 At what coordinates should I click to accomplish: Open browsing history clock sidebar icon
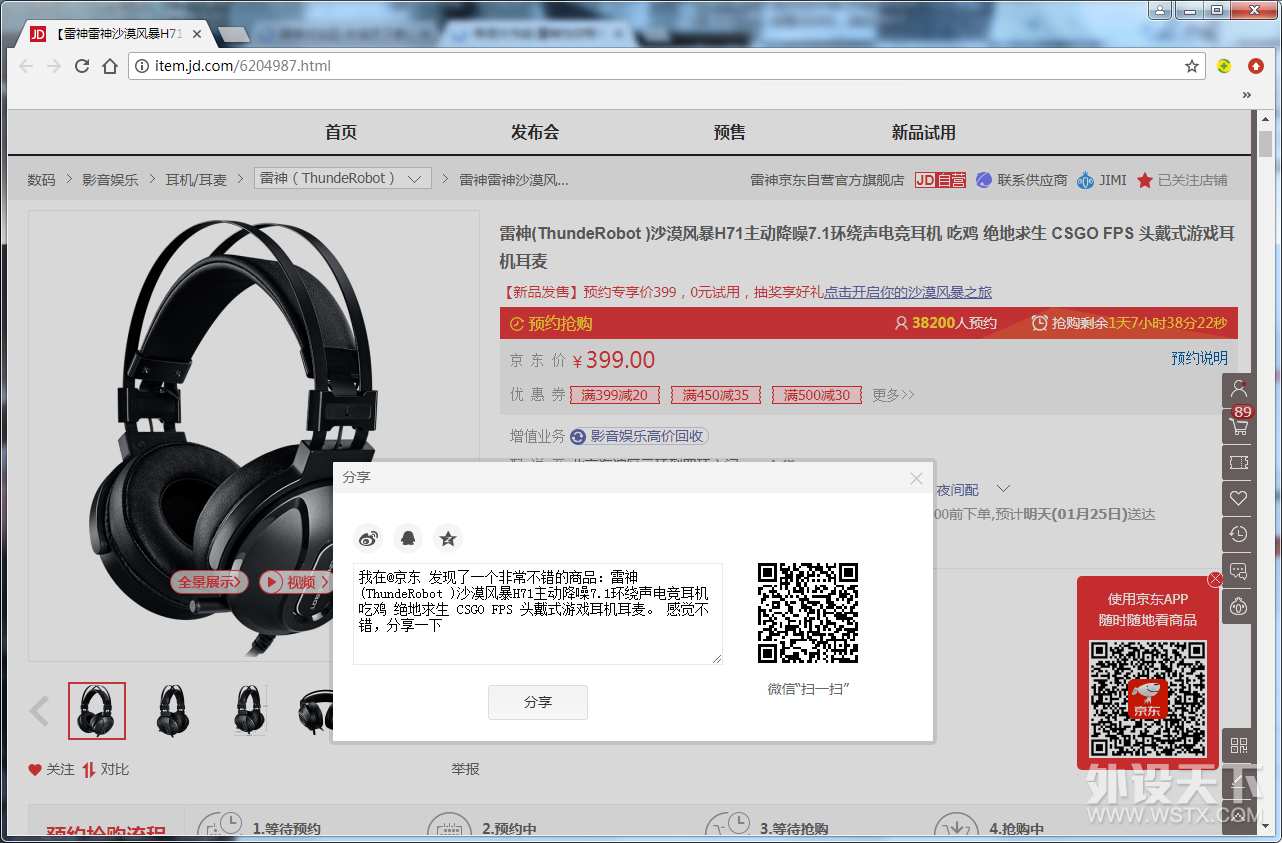(1239, 534)
